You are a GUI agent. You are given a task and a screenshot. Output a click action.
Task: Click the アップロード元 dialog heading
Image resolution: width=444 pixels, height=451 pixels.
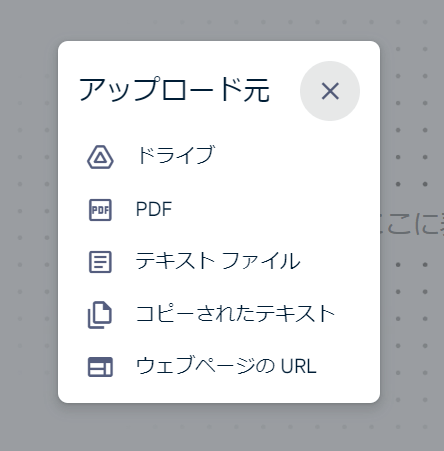click(x=174, y=90)
